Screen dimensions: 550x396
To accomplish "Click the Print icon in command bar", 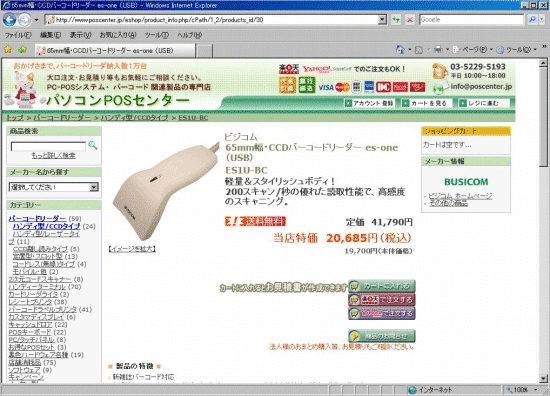I will [438, 50].
